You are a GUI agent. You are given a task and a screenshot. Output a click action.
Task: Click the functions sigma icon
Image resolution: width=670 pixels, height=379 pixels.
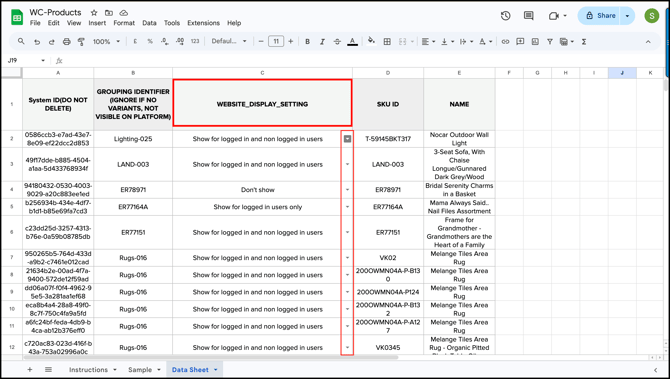(584, 41)
